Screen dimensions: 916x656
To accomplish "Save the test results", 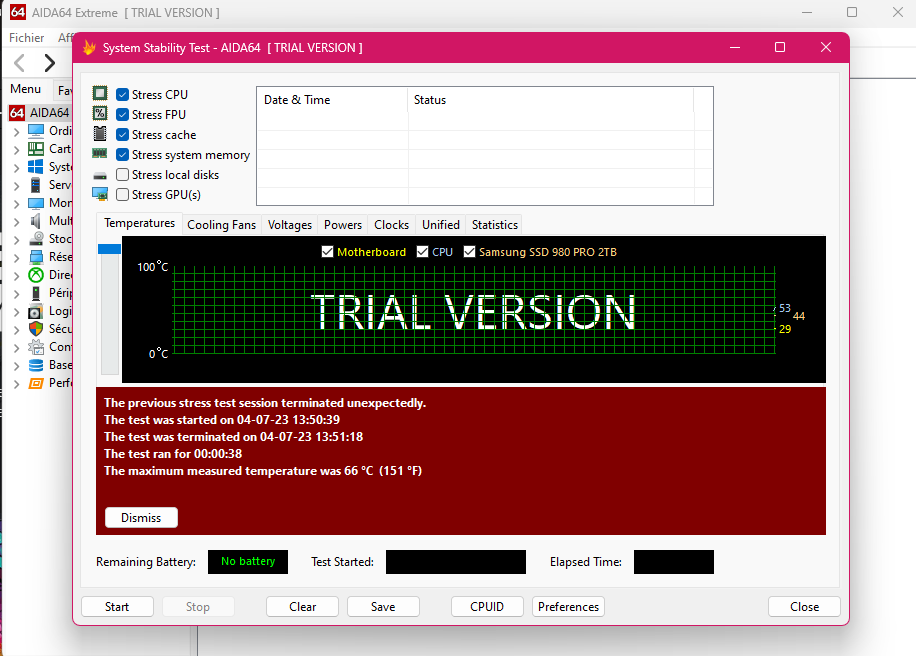I will [x=383, y=606].
